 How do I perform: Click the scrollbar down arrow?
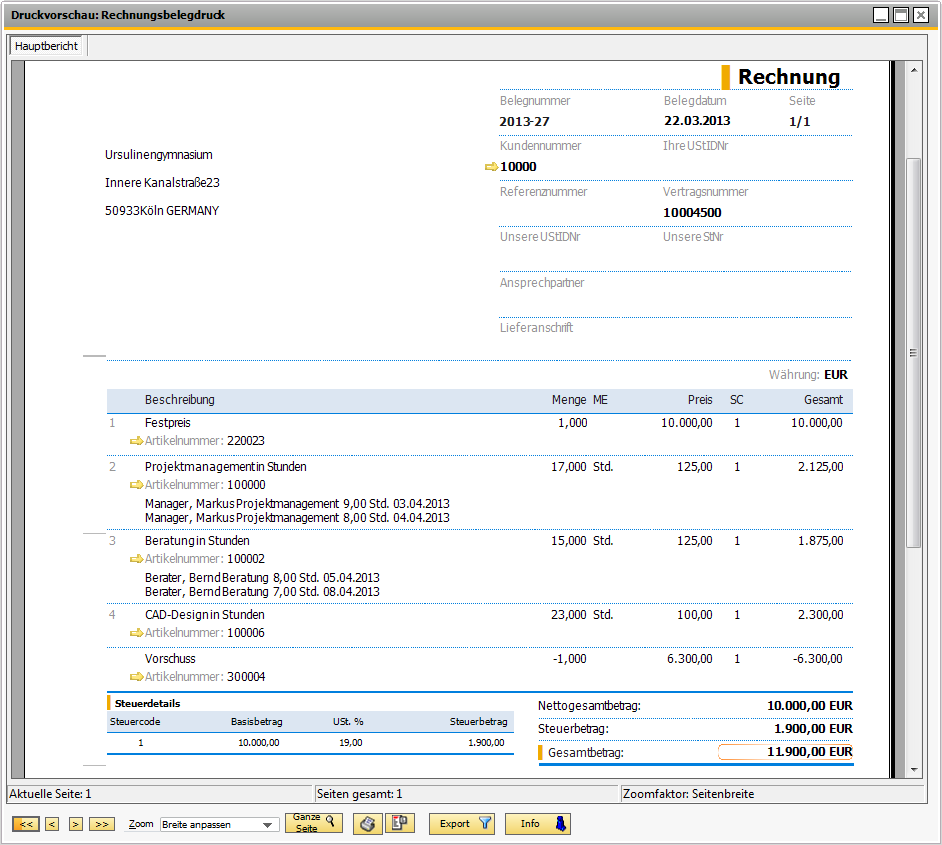point(913,769)
